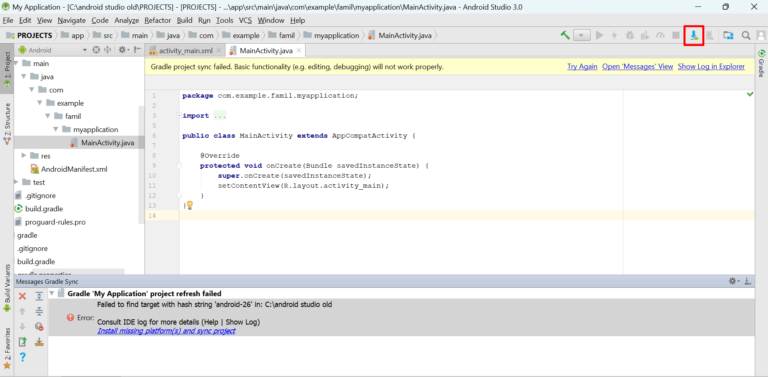Open Project panel gear settings

(123, 50)
